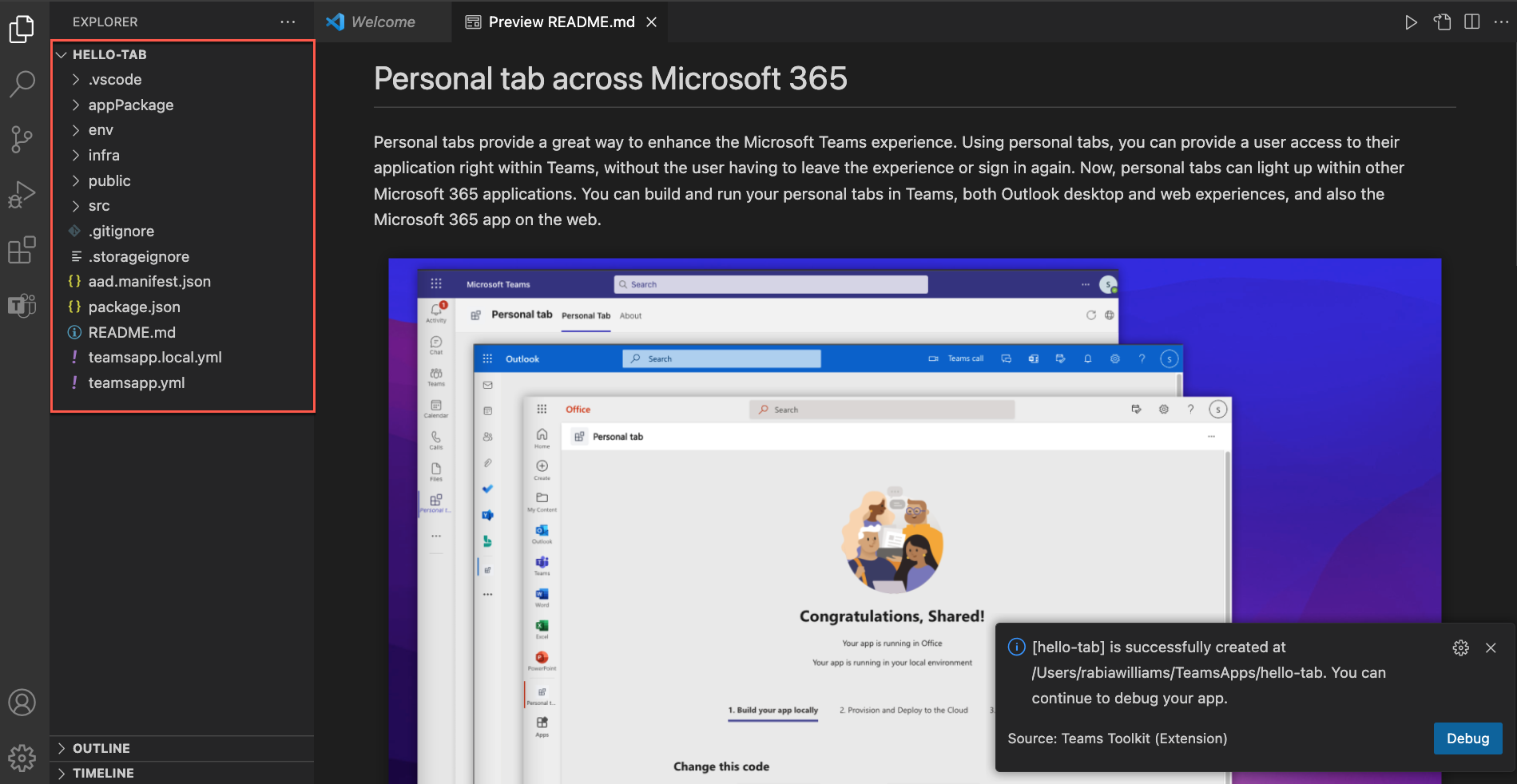Open teamsapp.local.yml file
This screenshot has width=1517, height=784.
click(x=183, y=358)
